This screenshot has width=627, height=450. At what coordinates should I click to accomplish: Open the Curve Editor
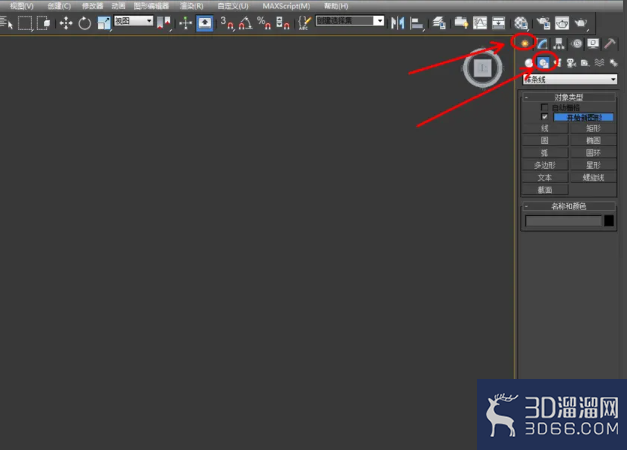(x=480, y=23)
